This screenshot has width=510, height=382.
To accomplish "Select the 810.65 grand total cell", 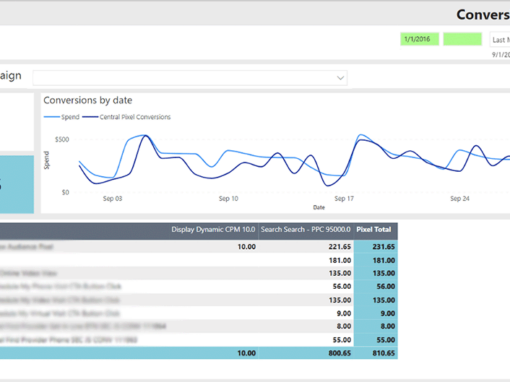I will coord(384,353).
